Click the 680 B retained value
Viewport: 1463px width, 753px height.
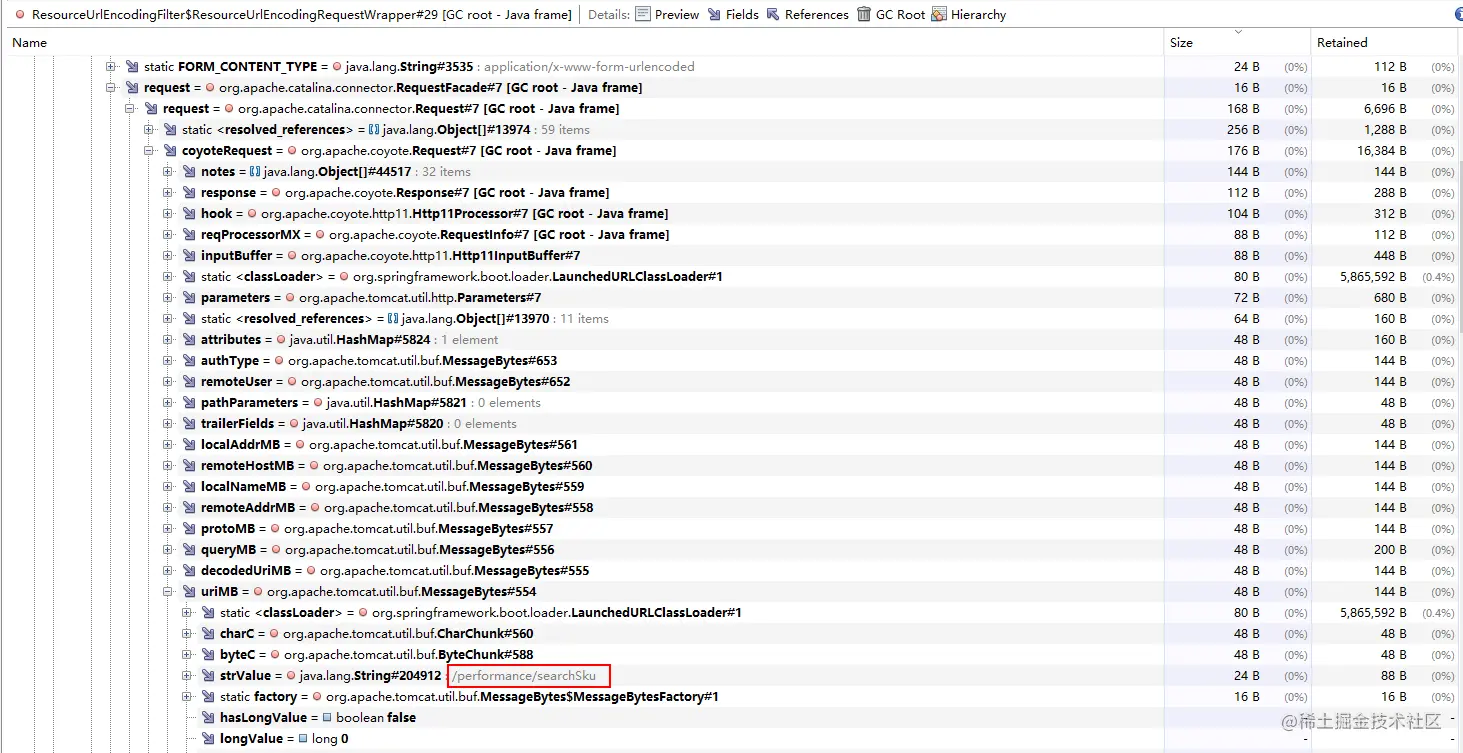pos(1390,298)
